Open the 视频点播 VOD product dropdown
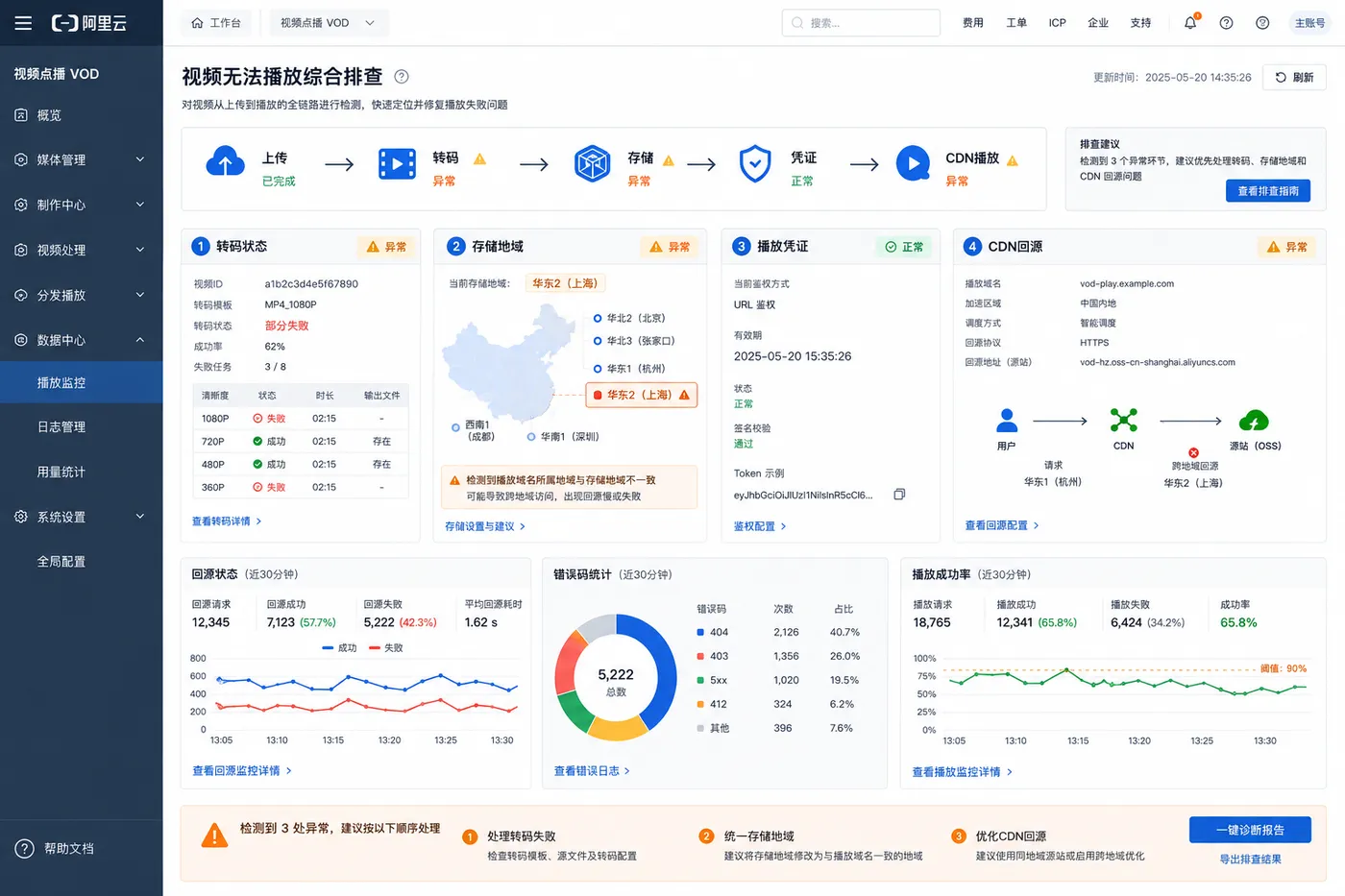This screenshot has height=896, width=1345. pos(328,23)
